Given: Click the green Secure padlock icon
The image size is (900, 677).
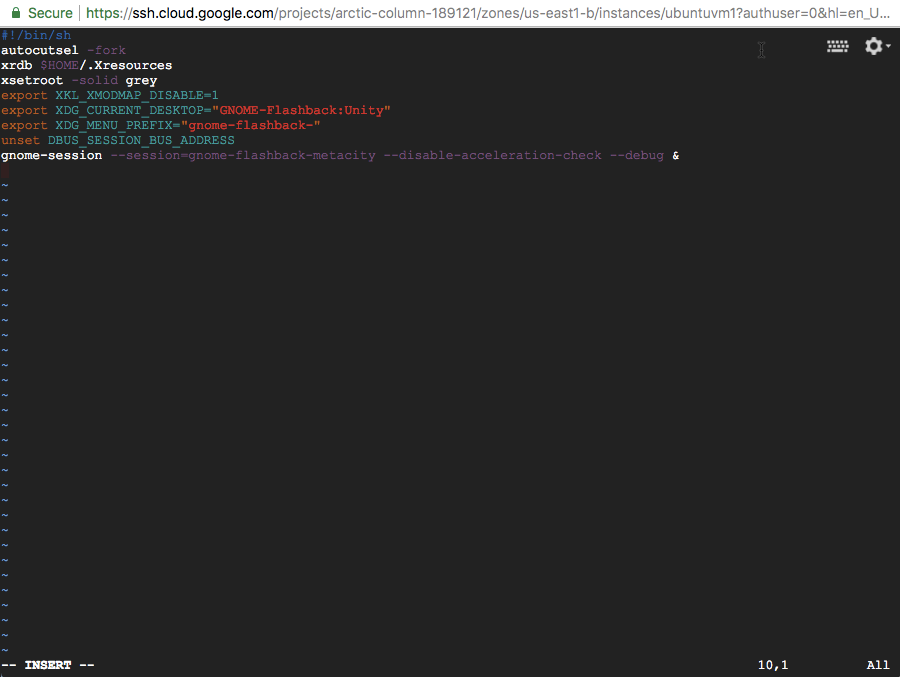Looking at the screenshot, I should (15, 13).
